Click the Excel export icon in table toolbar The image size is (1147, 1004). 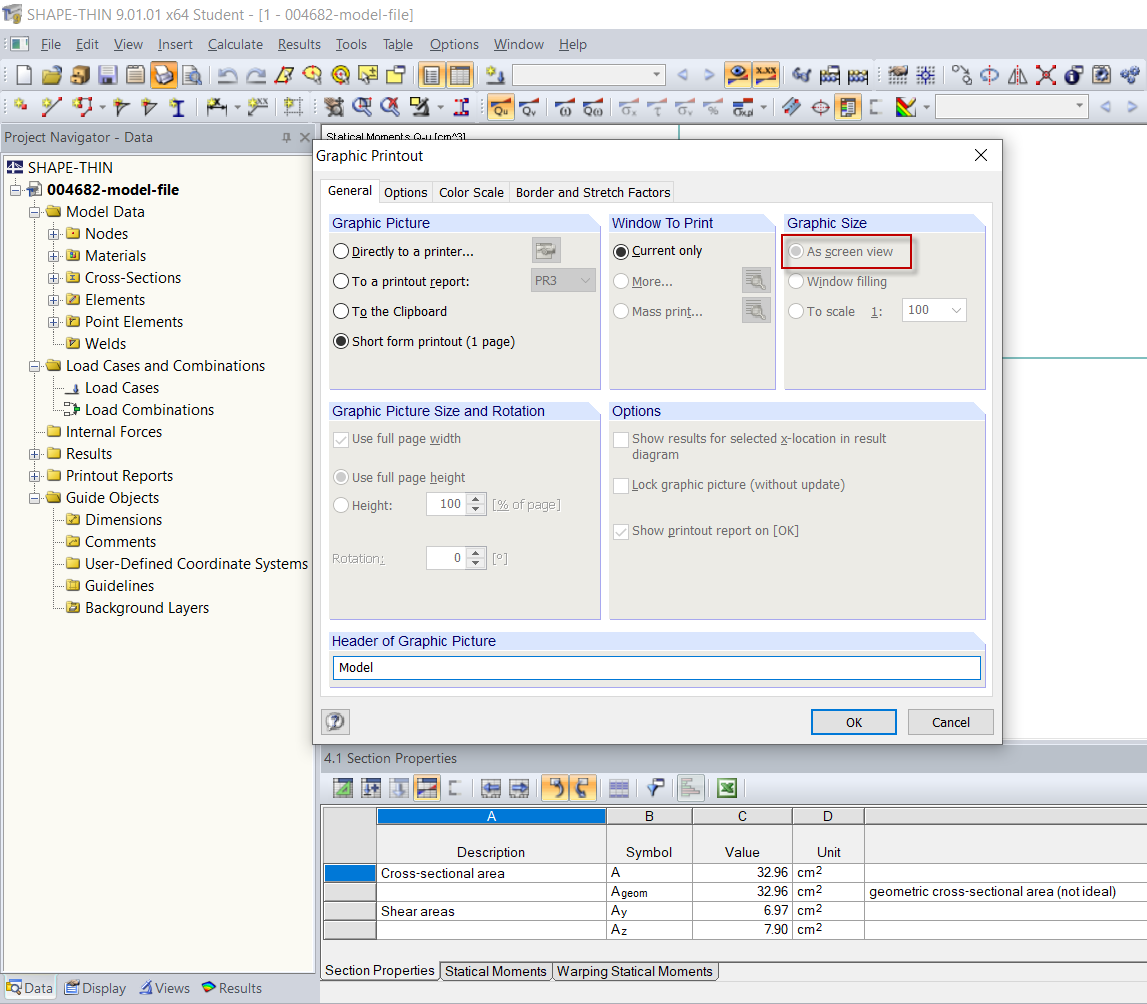coord(727,788)
